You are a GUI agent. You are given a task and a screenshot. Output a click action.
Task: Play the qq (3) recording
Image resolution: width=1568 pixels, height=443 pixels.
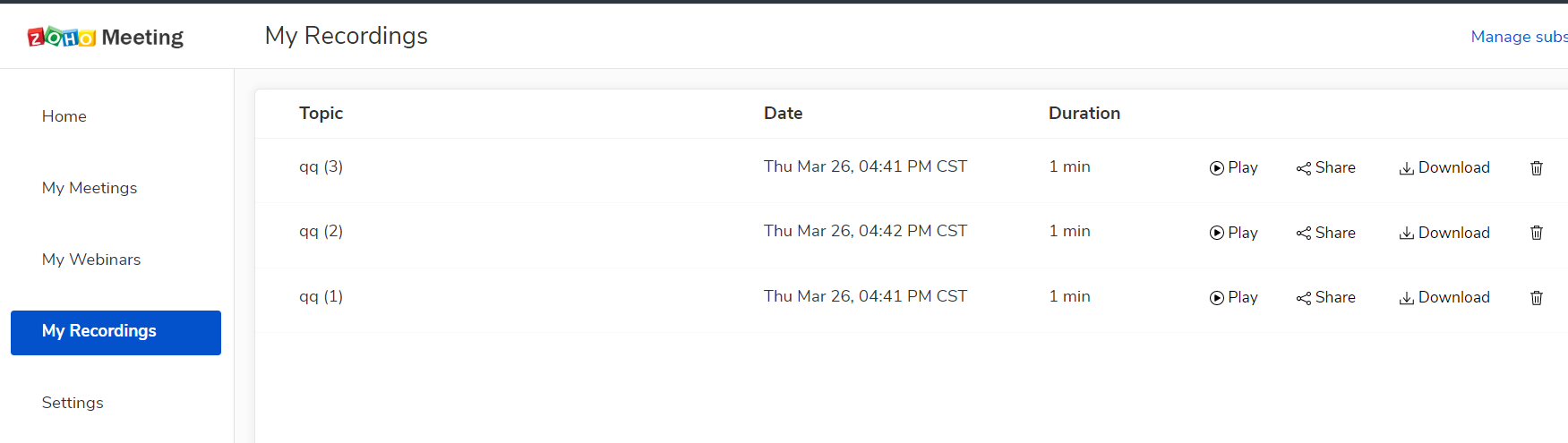pos(1233,167)
